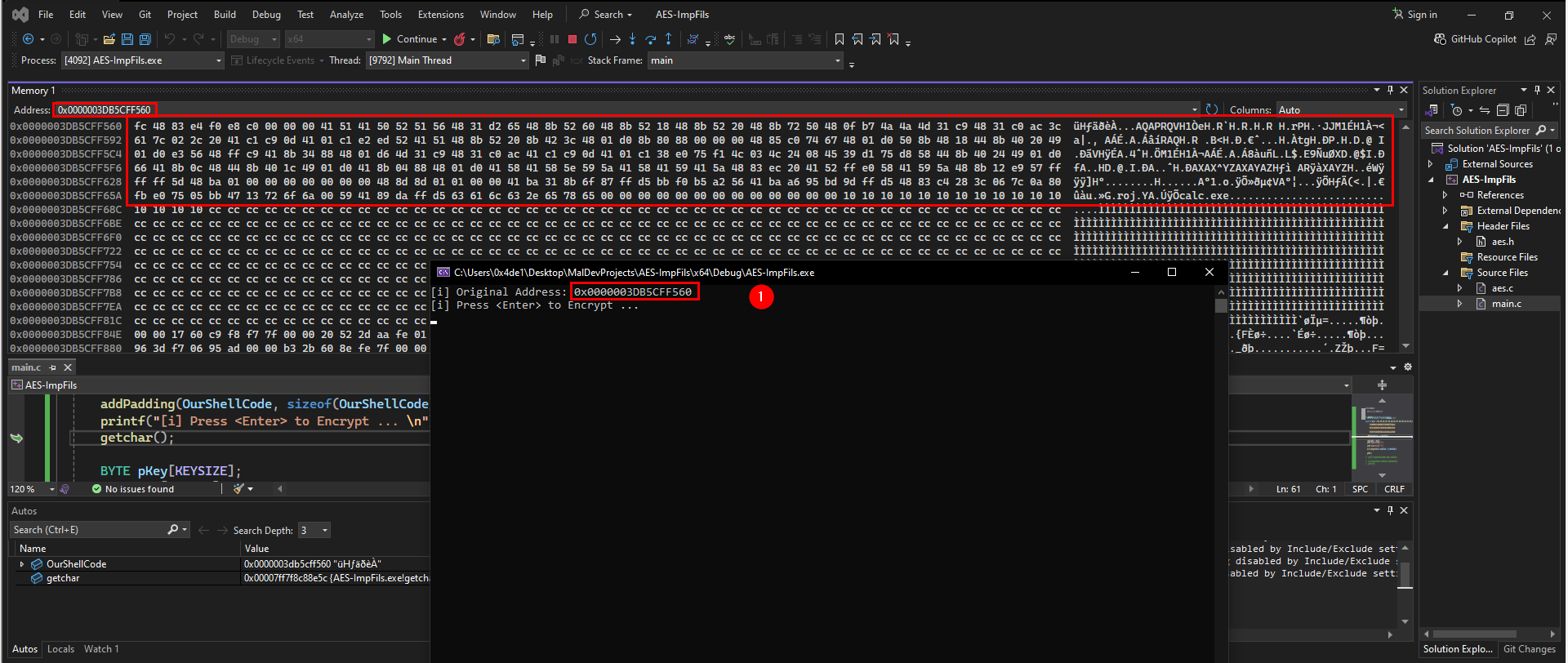1568x663 pixels.
Task: Toggle Show All Files in Solution Explorer
Action: [1521, 110]
